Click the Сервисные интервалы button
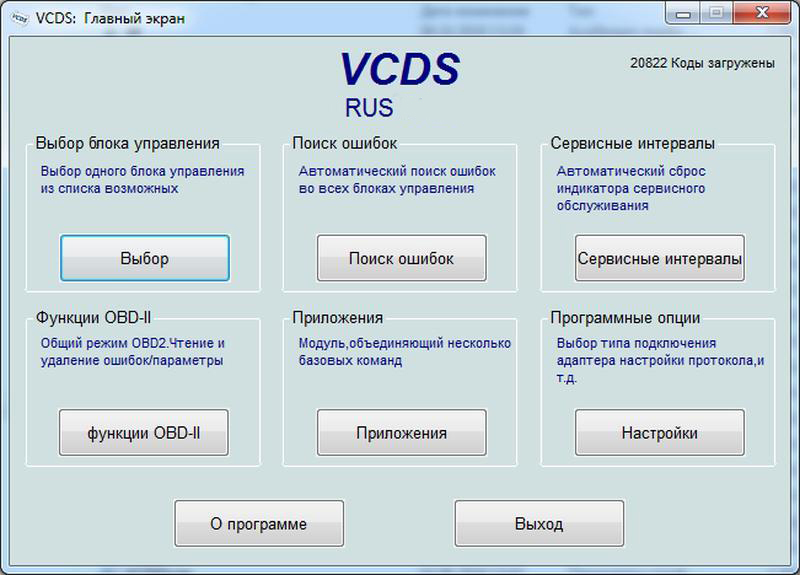This screenshot has height=575, width=800. tap(660, 258)
